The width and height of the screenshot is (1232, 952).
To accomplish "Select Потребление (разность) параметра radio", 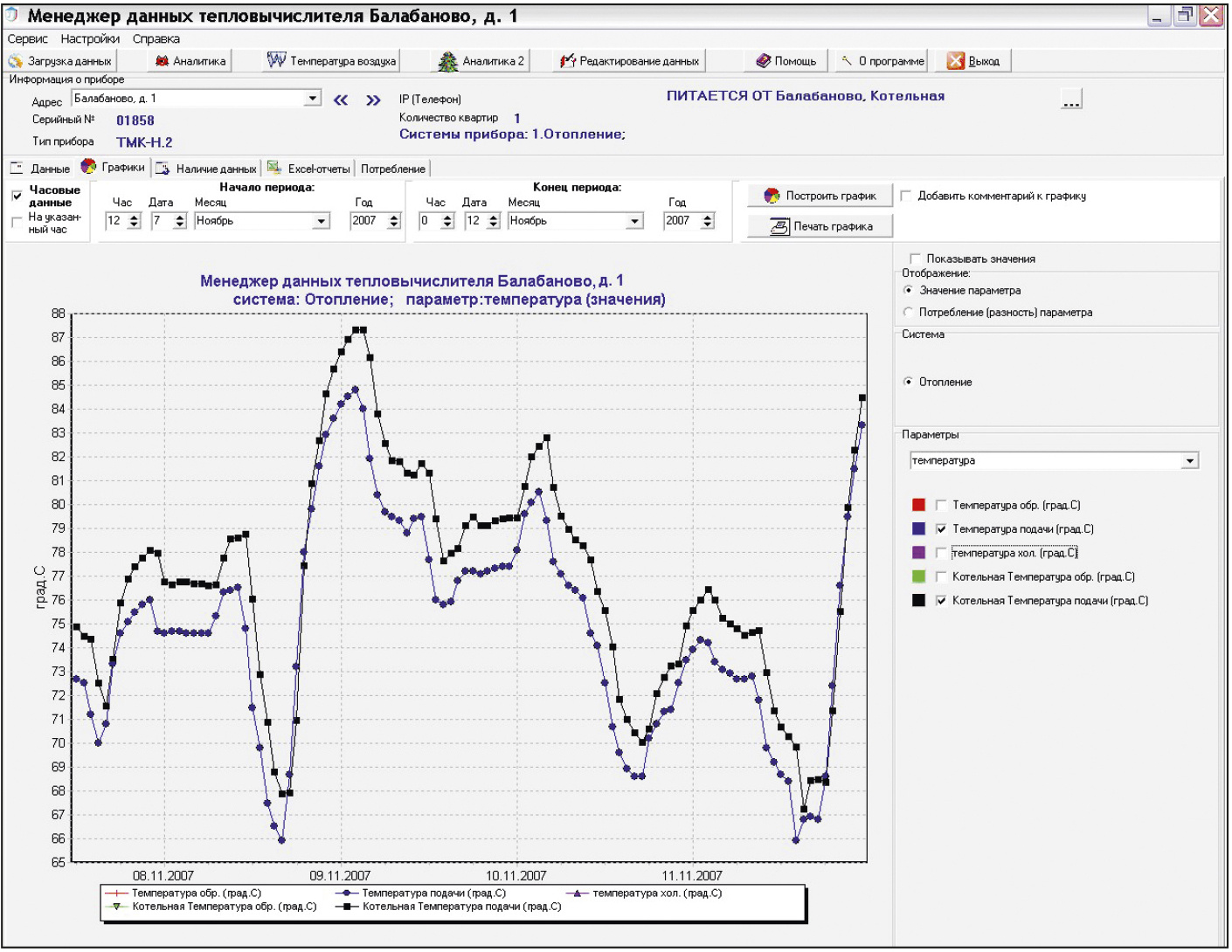I will click(909, 312).
